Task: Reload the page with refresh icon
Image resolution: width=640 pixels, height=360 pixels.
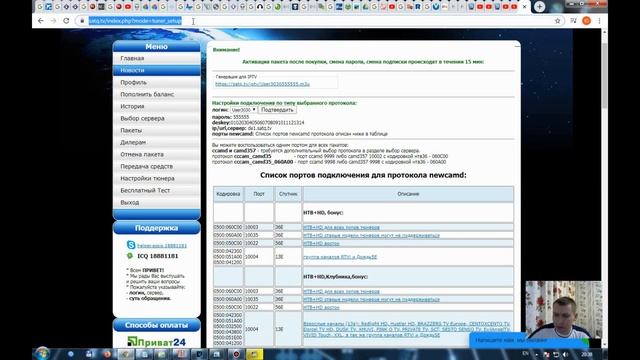Action: point(66,21)
